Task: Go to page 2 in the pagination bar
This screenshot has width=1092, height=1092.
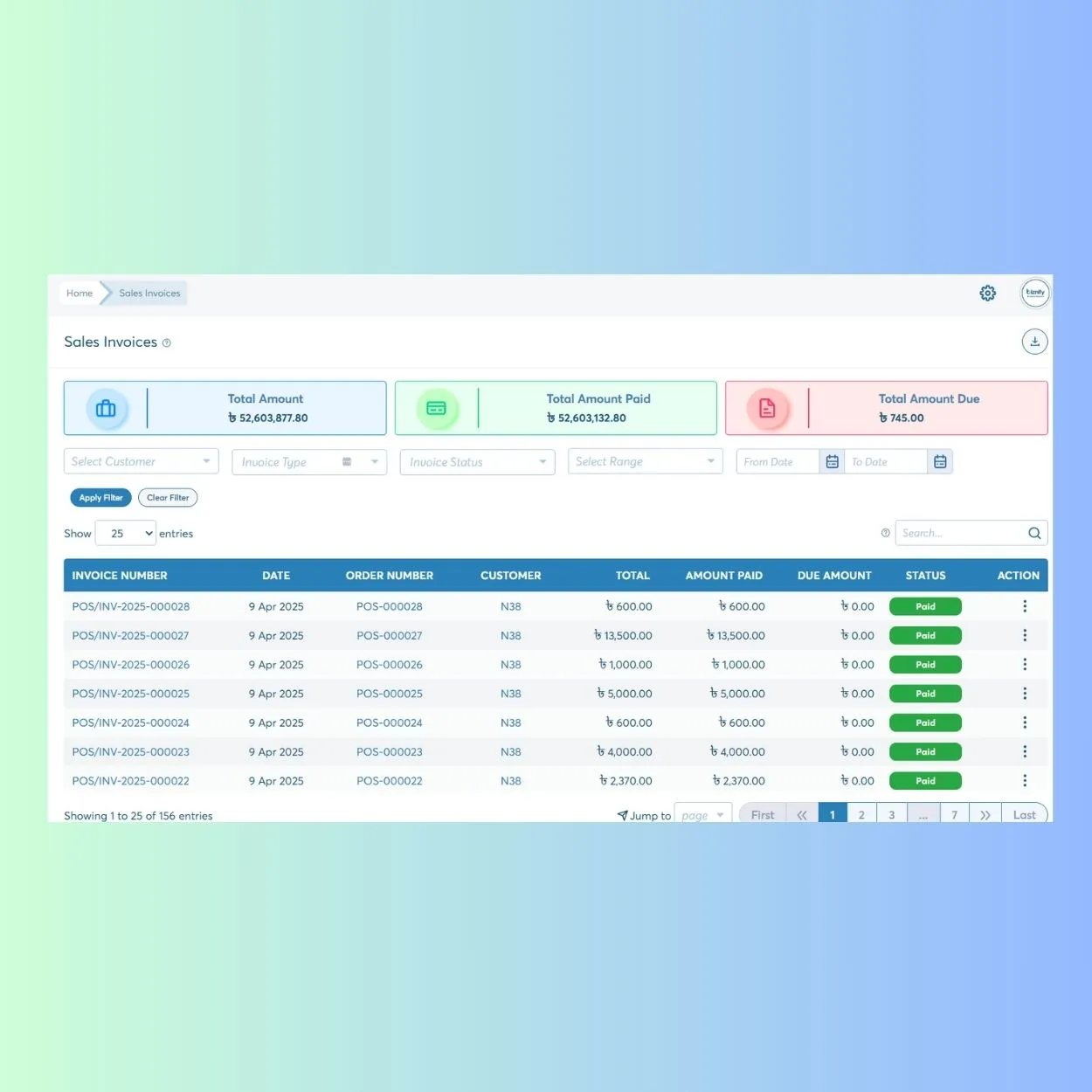Action: tap(861, 813)
